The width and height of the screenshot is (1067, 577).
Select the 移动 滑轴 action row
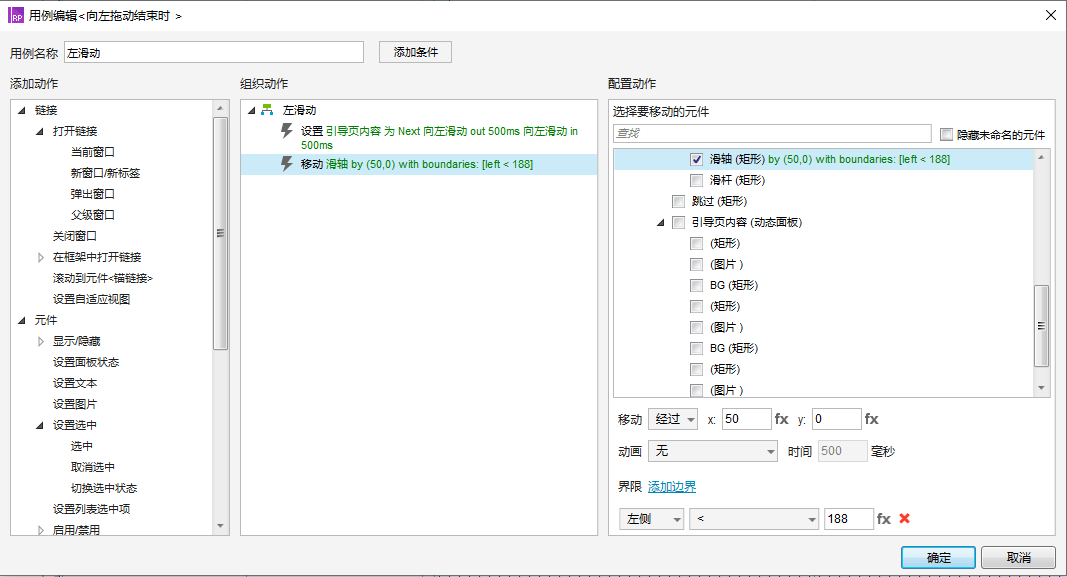(x=418, y=164)
